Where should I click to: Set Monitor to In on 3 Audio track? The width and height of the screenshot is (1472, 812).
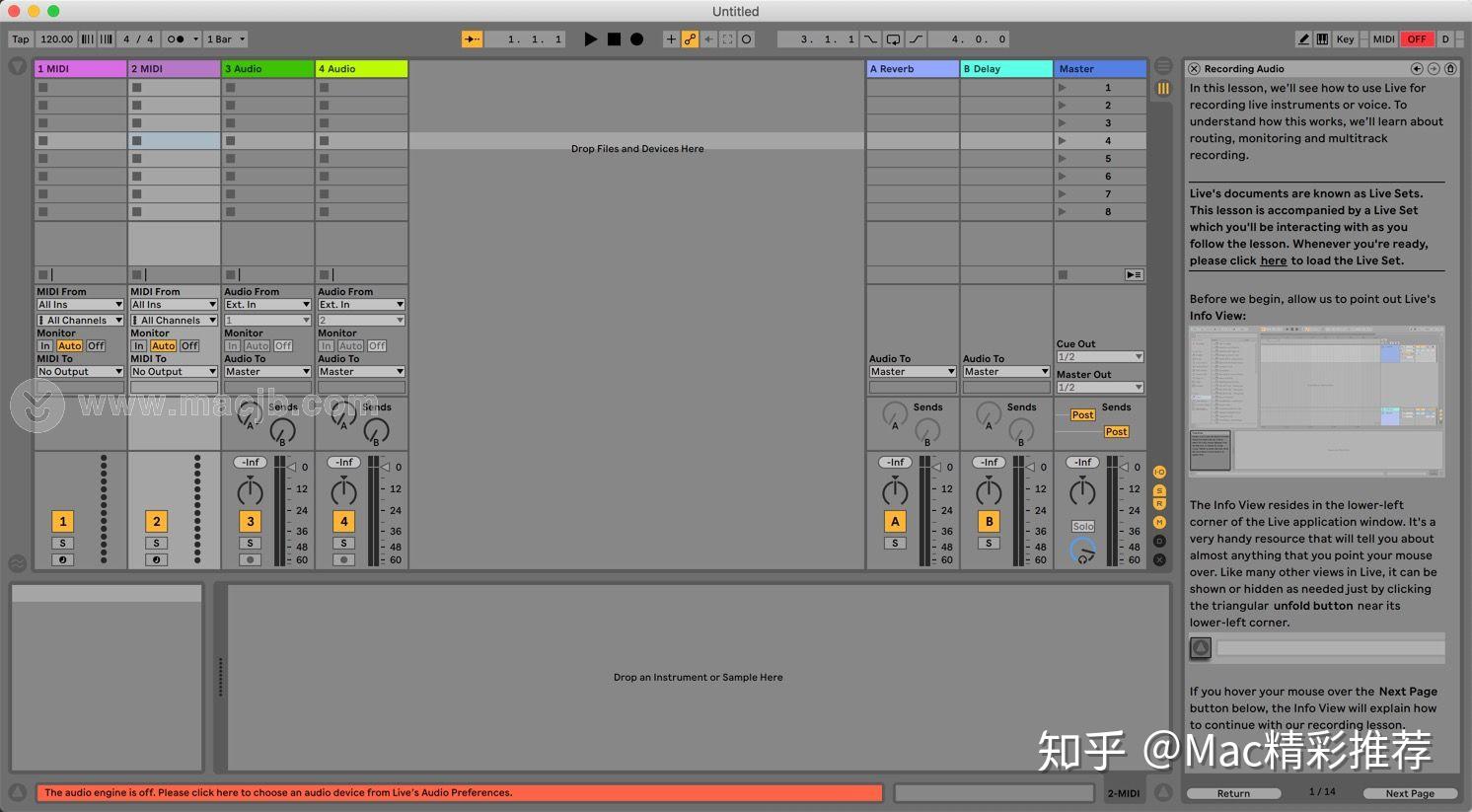pyautogui.click(x=233, y=345)
